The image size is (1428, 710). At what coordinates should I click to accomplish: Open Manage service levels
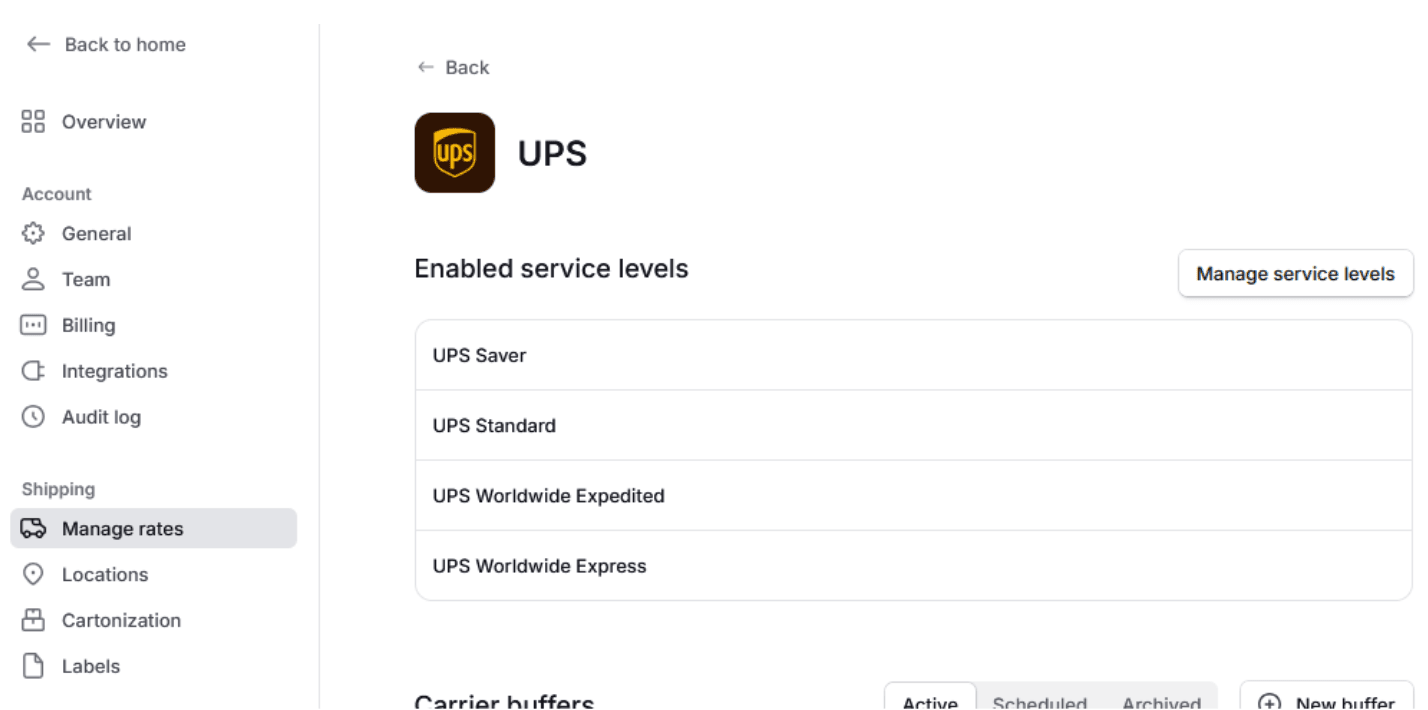pyautogui.click(x=1295, y=274)
